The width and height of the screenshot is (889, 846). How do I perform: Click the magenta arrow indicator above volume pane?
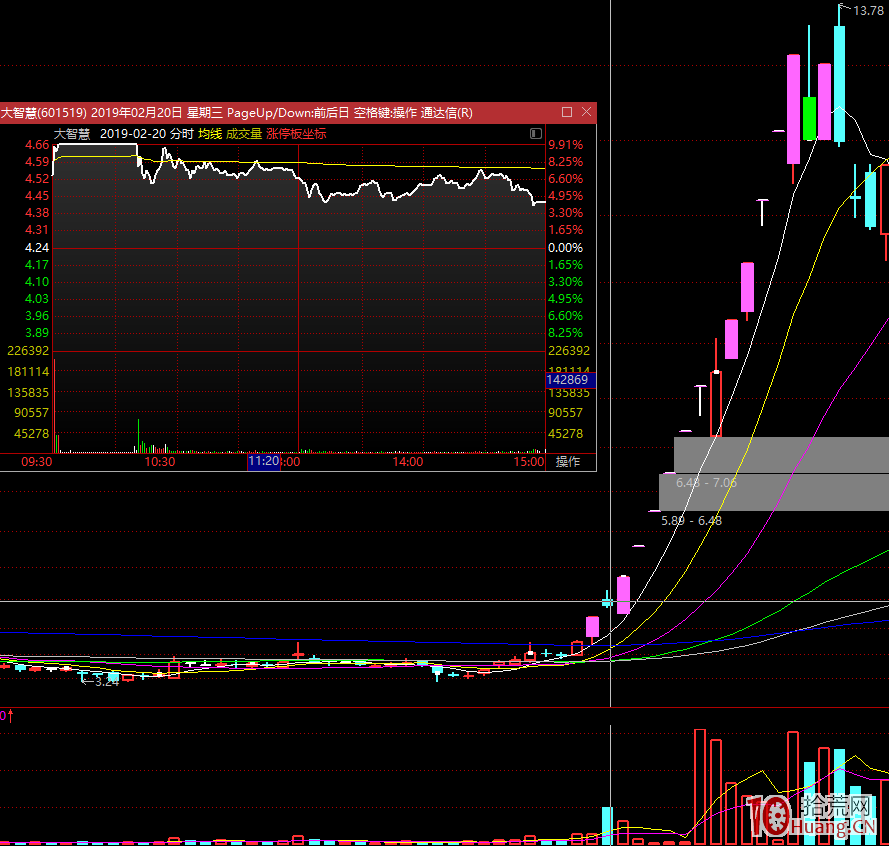pyautogui.click(x=7, y=716)
